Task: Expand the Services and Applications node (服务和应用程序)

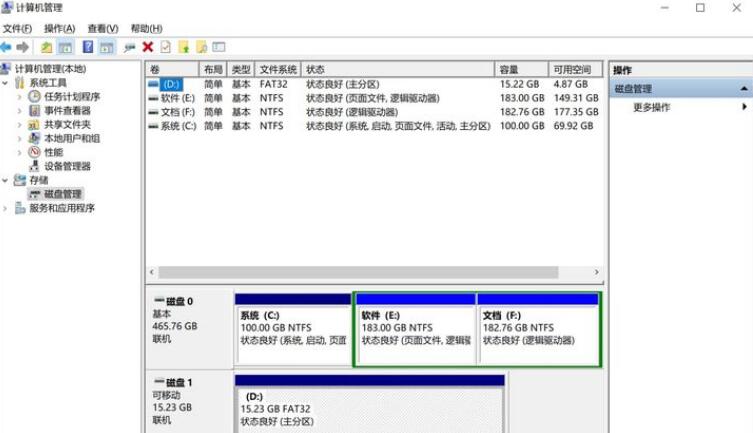Action: point(7,208)
